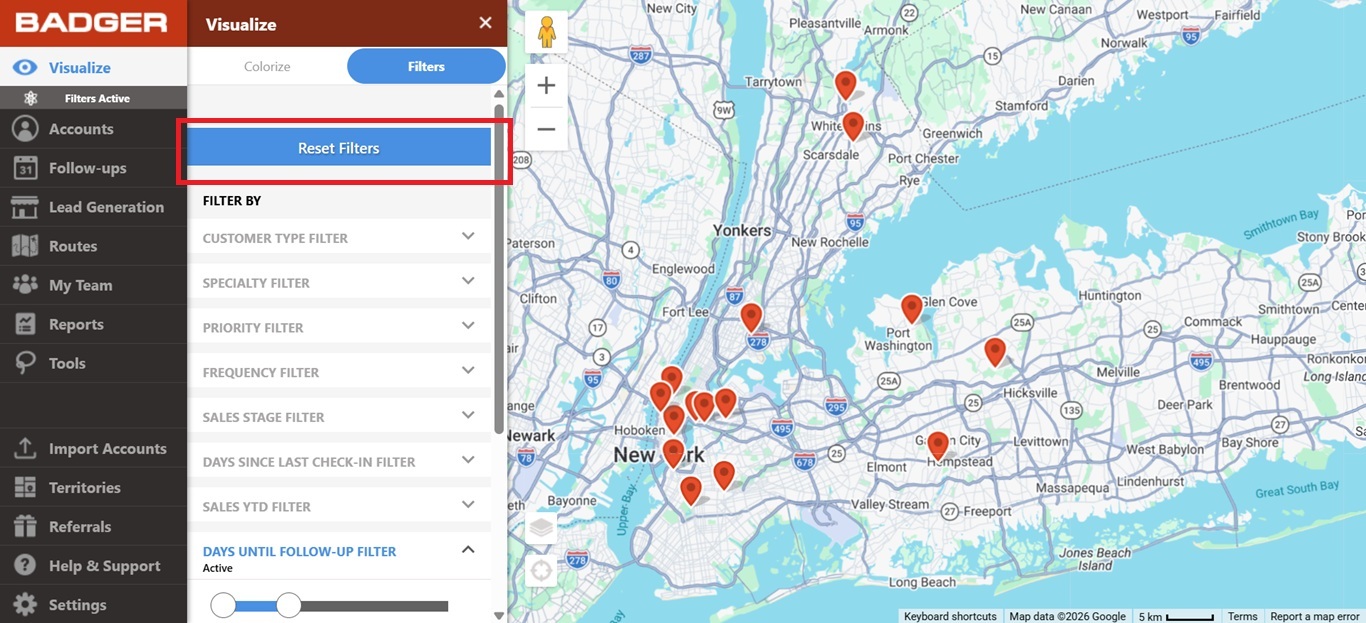Switch to the Colorize tab

coord(267,66)
